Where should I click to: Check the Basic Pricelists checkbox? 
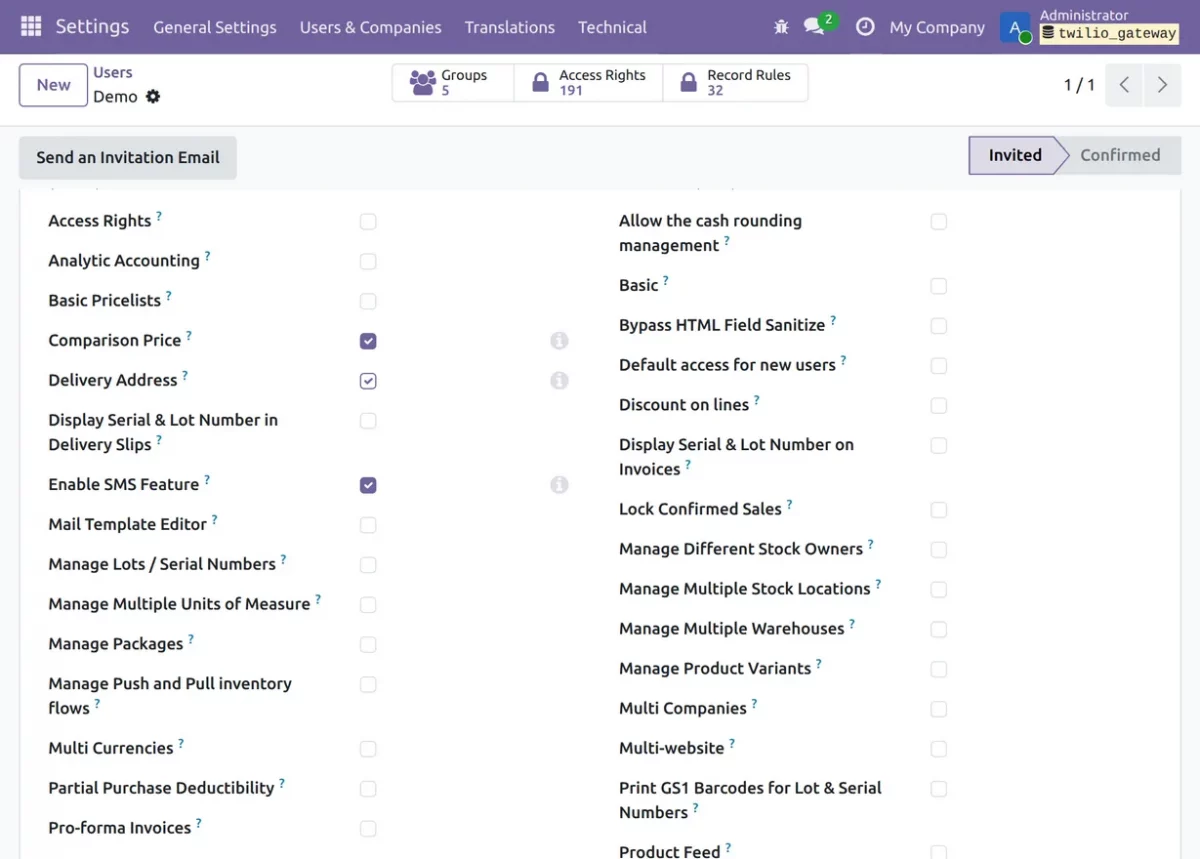coord(368,301)
